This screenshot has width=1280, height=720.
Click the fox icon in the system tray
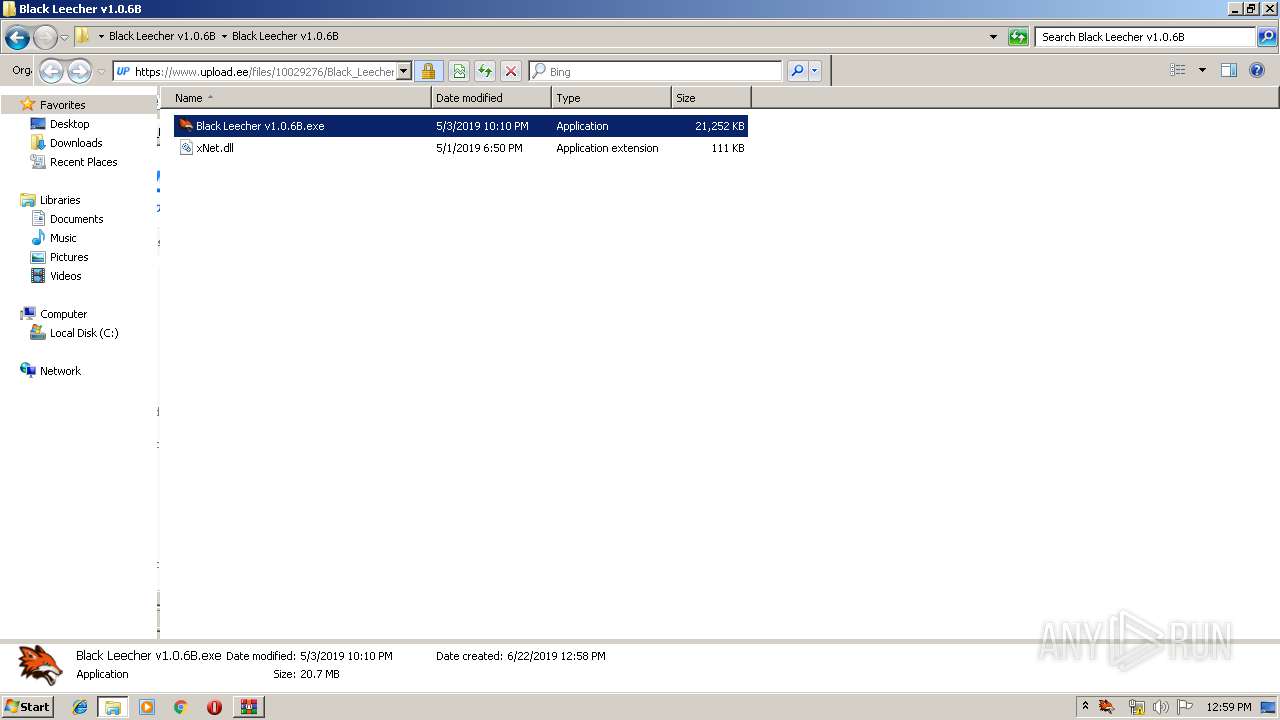pyautogui.click(x=1107, y=707)
